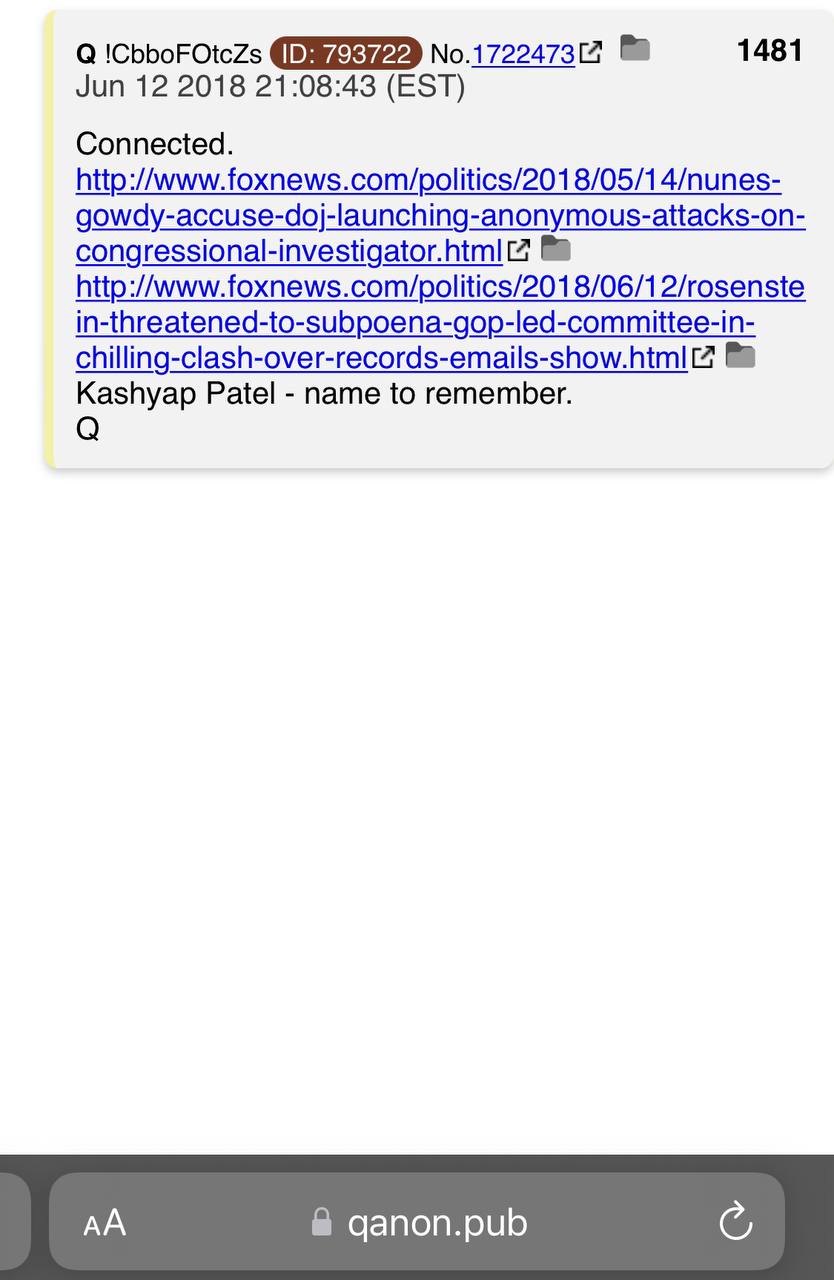Tap the qanon.pub address field
This screenshot has height=1280, width=834.
pyautogui.click(x=417, y=1222)
